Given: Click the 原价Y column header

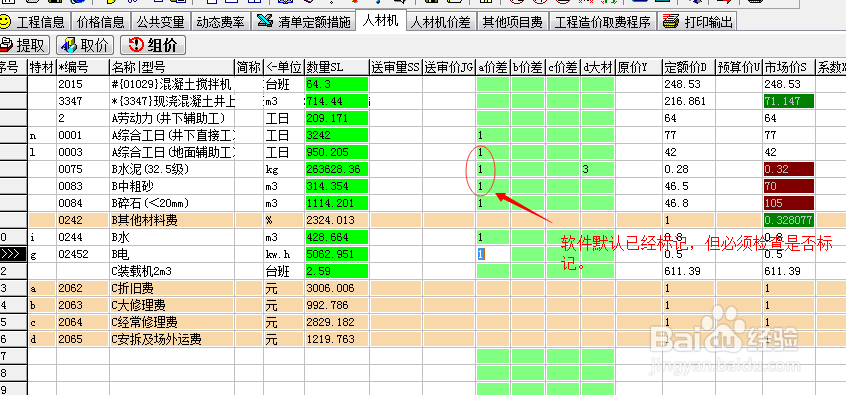Looking at the screenshot, I should click(639, 67).
